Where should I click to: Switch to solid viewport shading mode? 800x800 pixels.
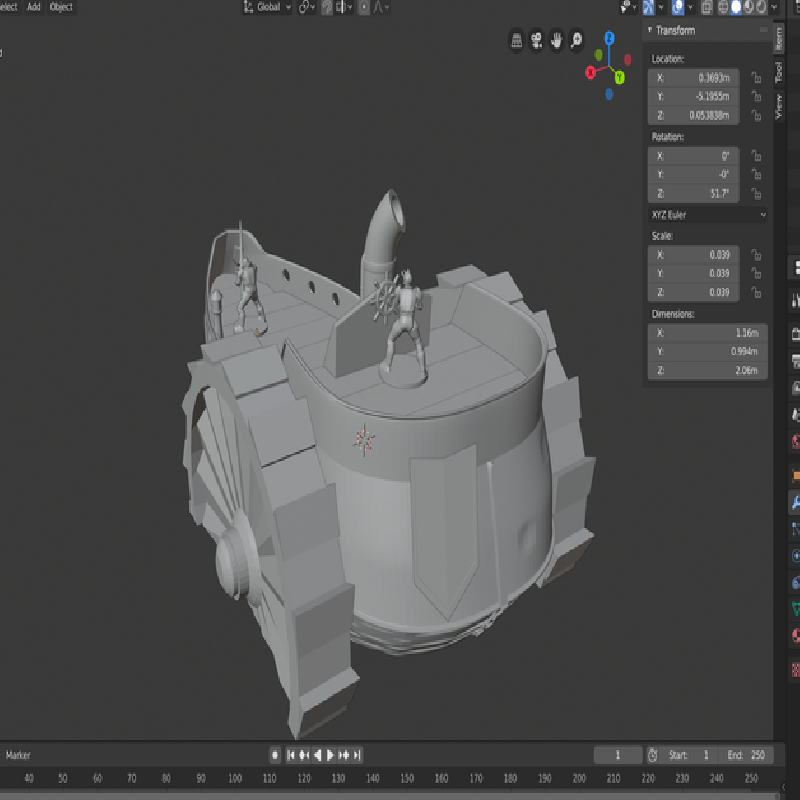tap(737, 7)
